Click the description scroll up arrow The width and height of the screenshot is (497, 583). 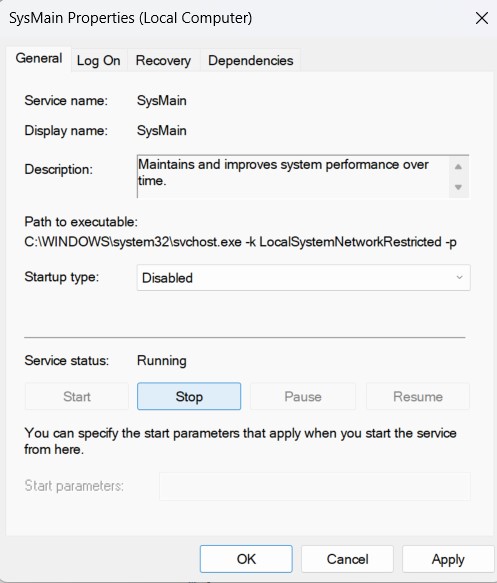coord(458,167)
